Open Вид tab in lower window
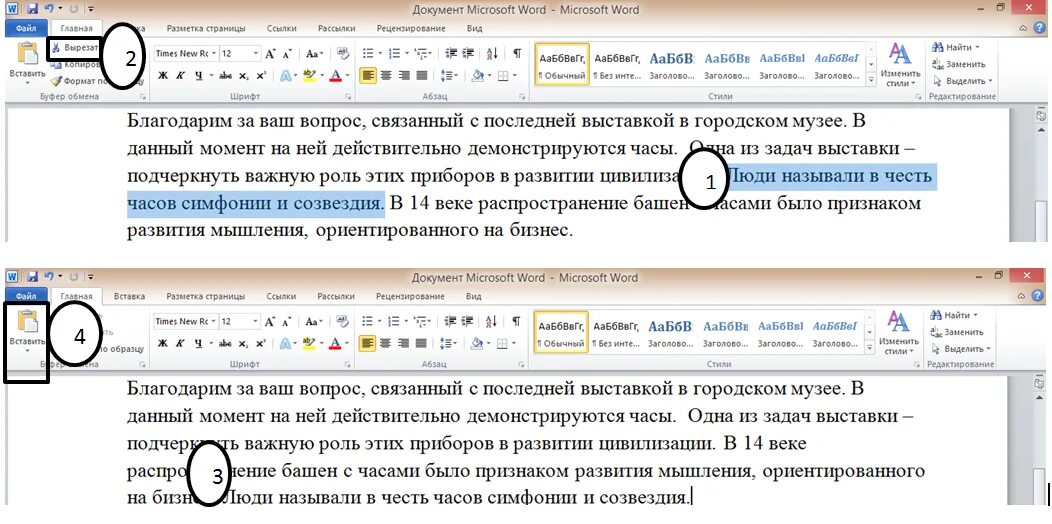The height and width of the screenshot is (524, 1052). point(474,296)
